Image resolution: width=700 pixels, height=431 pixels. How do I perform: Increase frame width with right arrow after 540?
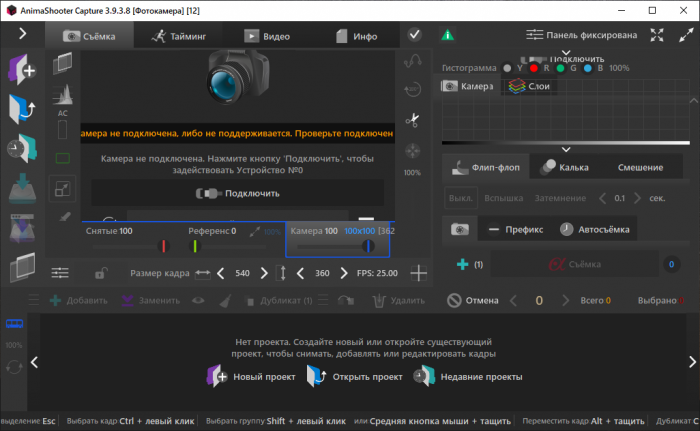coord(264,272)
